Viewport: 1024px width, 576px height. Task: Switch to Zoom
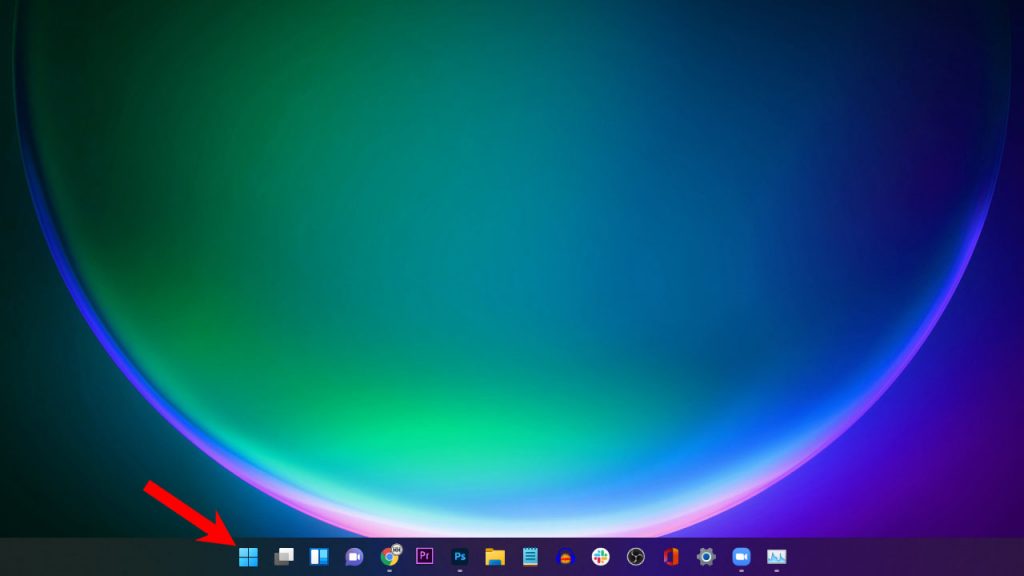click(x=741, y=556)
